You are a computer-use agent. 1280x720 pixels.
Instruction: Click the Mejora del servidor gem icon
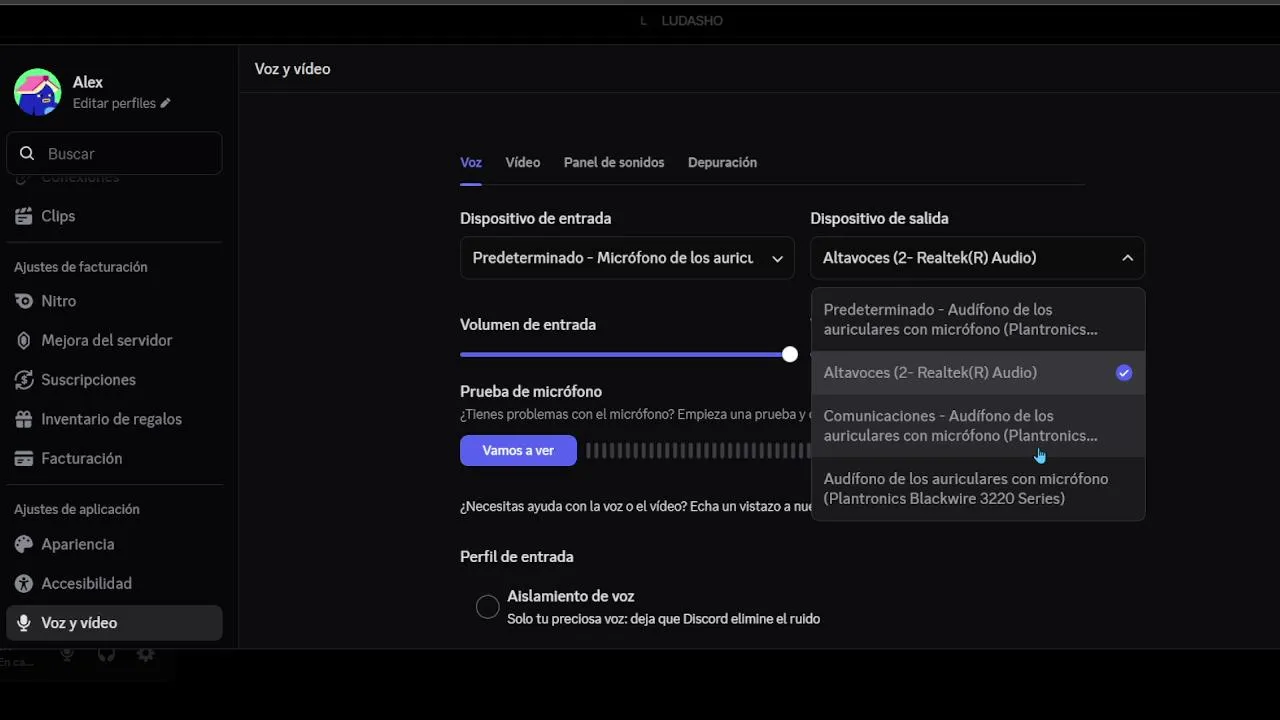click(23, 340)
